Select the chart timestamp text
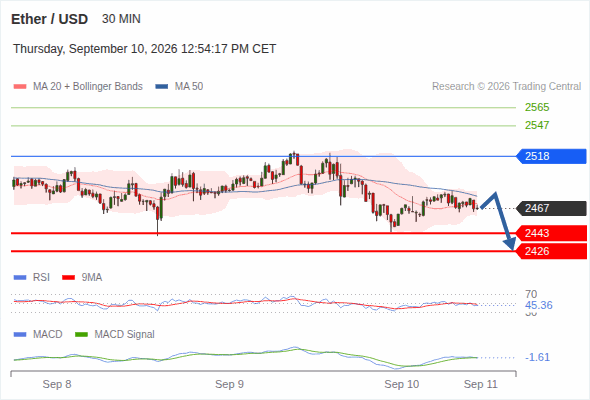This screenshot has height=400, width=590. point(144,49)
